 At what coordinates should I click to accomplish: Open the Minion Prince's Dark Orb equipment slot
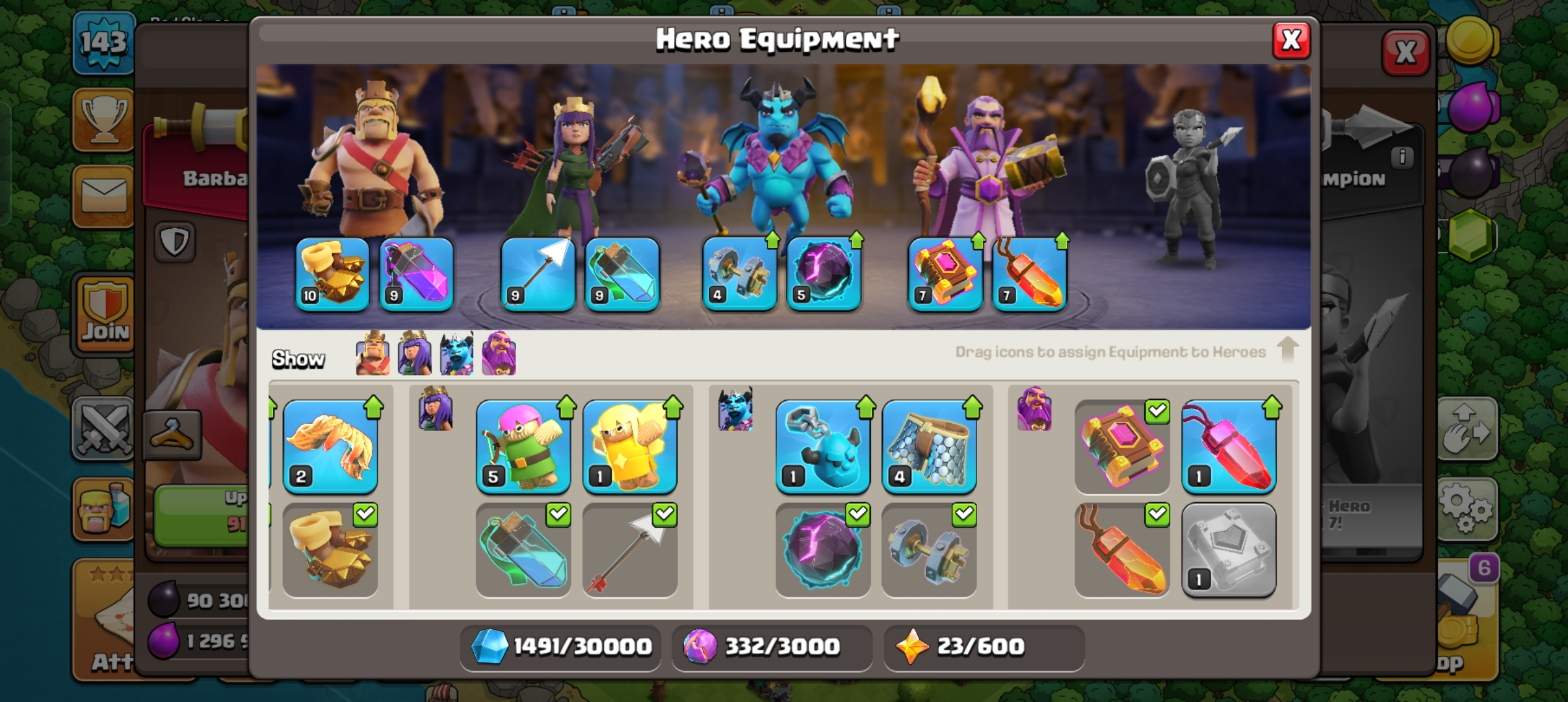point(824,274)
